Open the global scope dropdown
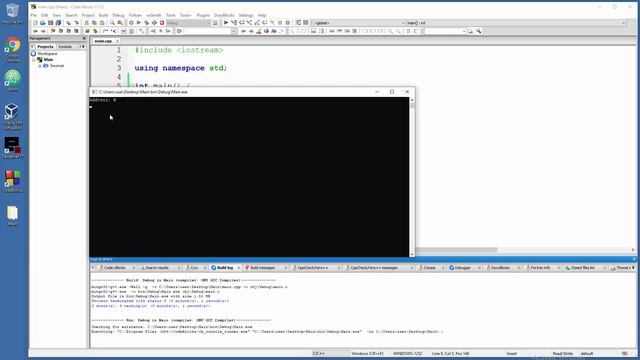640x360 pixels. (x=359, y=23)
